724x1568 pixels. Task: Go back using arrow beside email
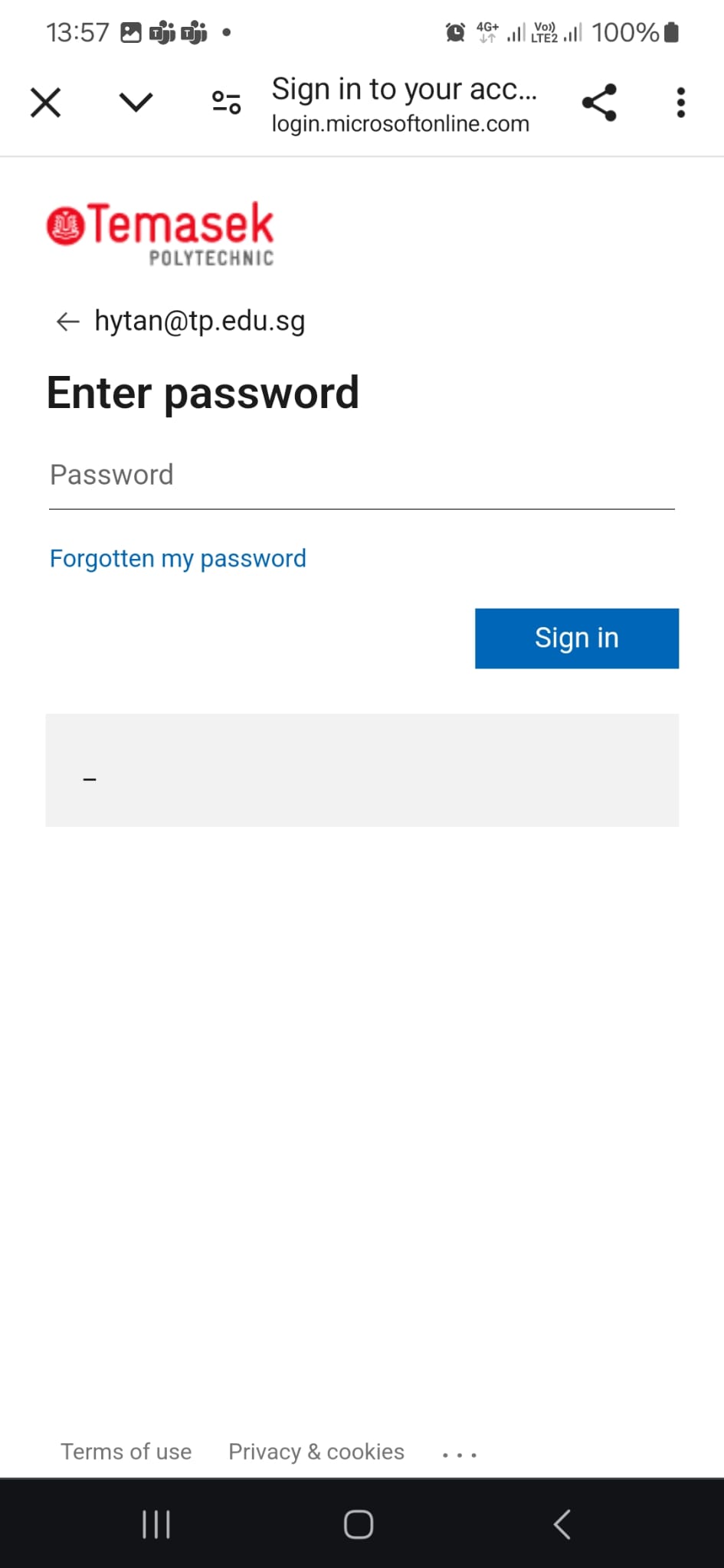click(67, 322)
